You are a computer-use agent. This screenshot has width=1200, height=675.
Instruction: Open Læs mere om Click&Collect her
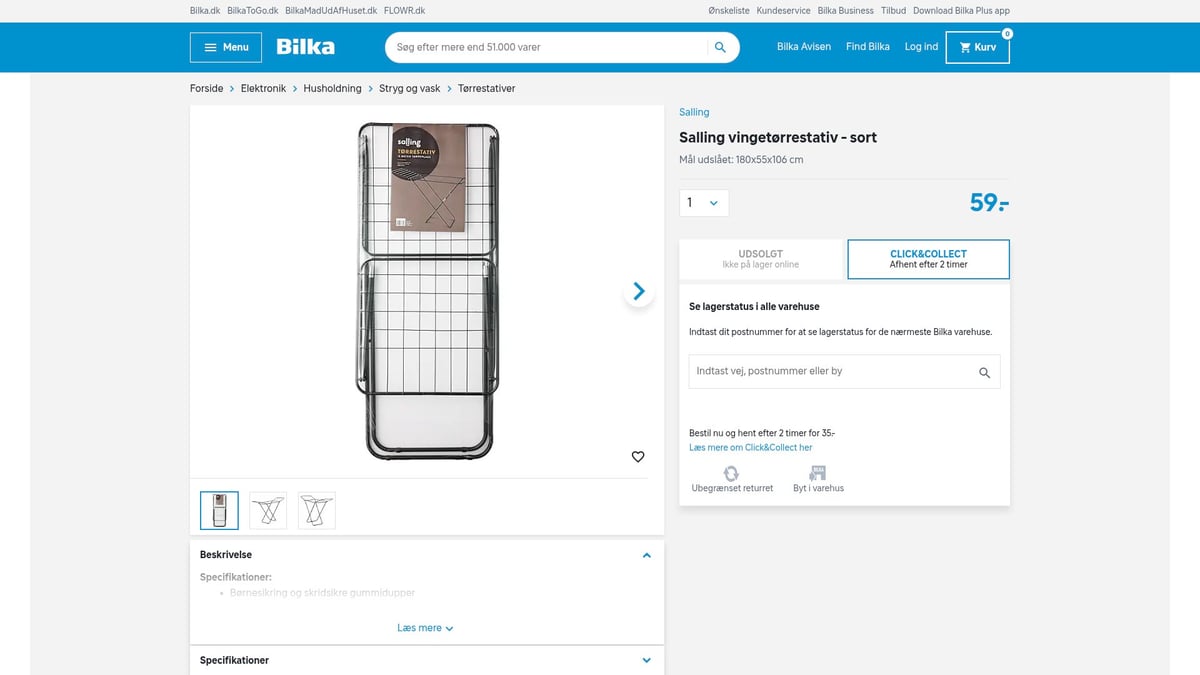(x=750, y=447)
